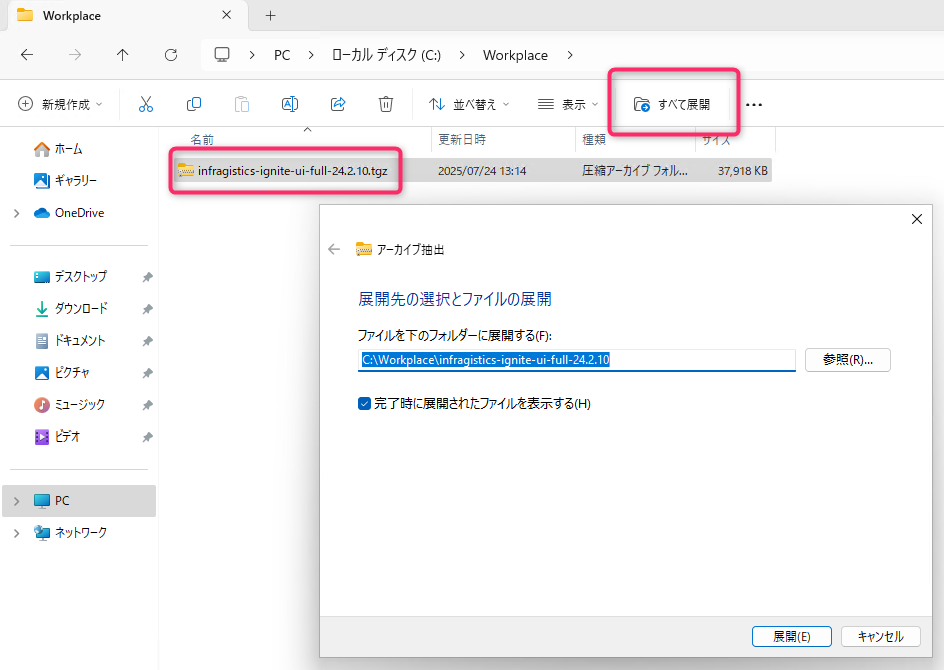
Task: Click pin icon next to ピクチャ
Action: pyautogui.click(x=148, y=373)
